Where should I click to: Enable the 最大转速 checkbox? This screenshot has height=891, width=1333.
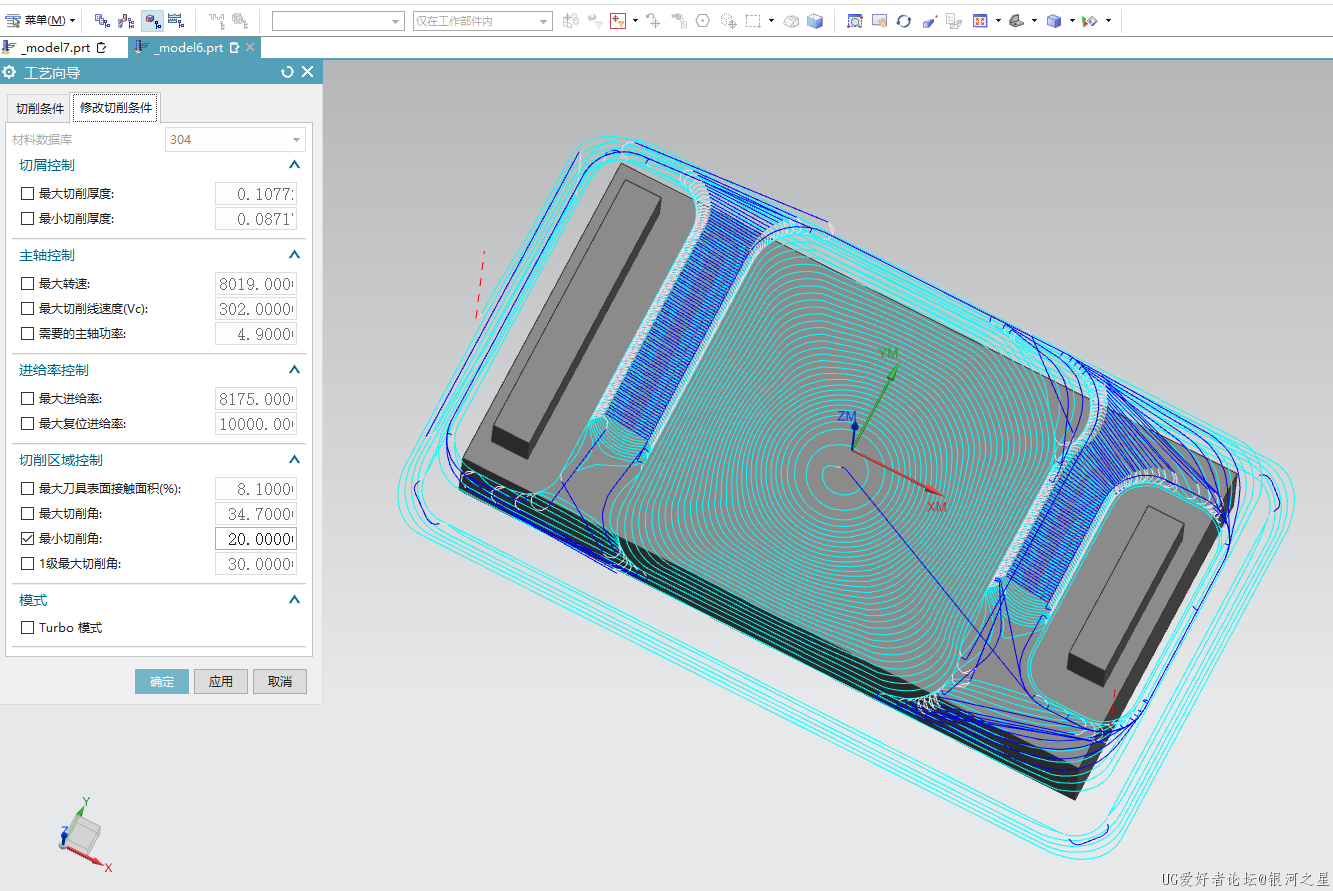(x=28, y=284)
